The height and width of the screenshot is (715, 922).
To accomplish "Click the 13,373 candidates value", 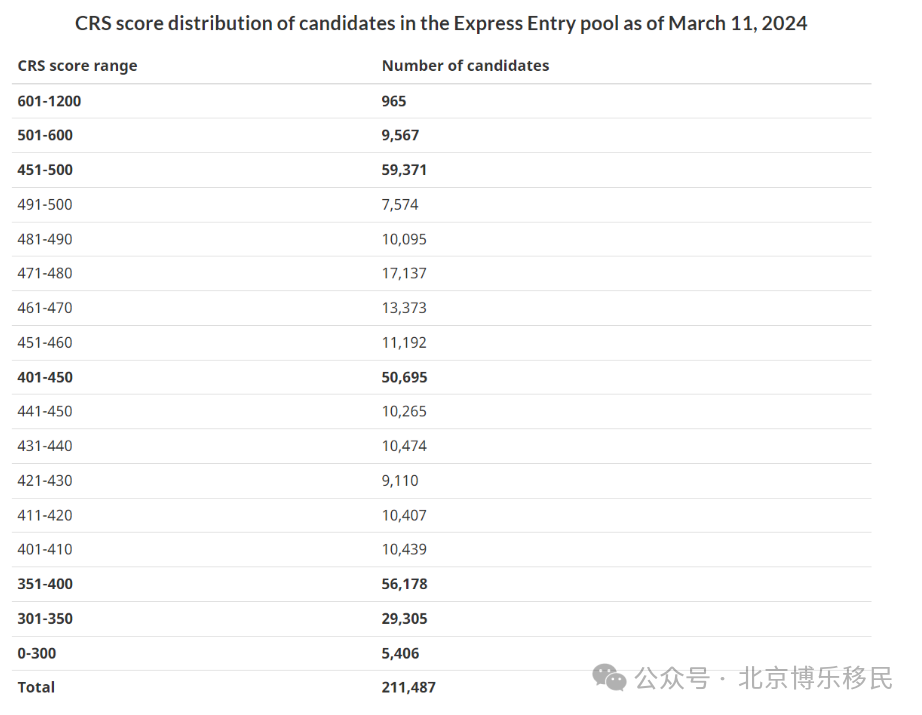I will coord(404,308).
